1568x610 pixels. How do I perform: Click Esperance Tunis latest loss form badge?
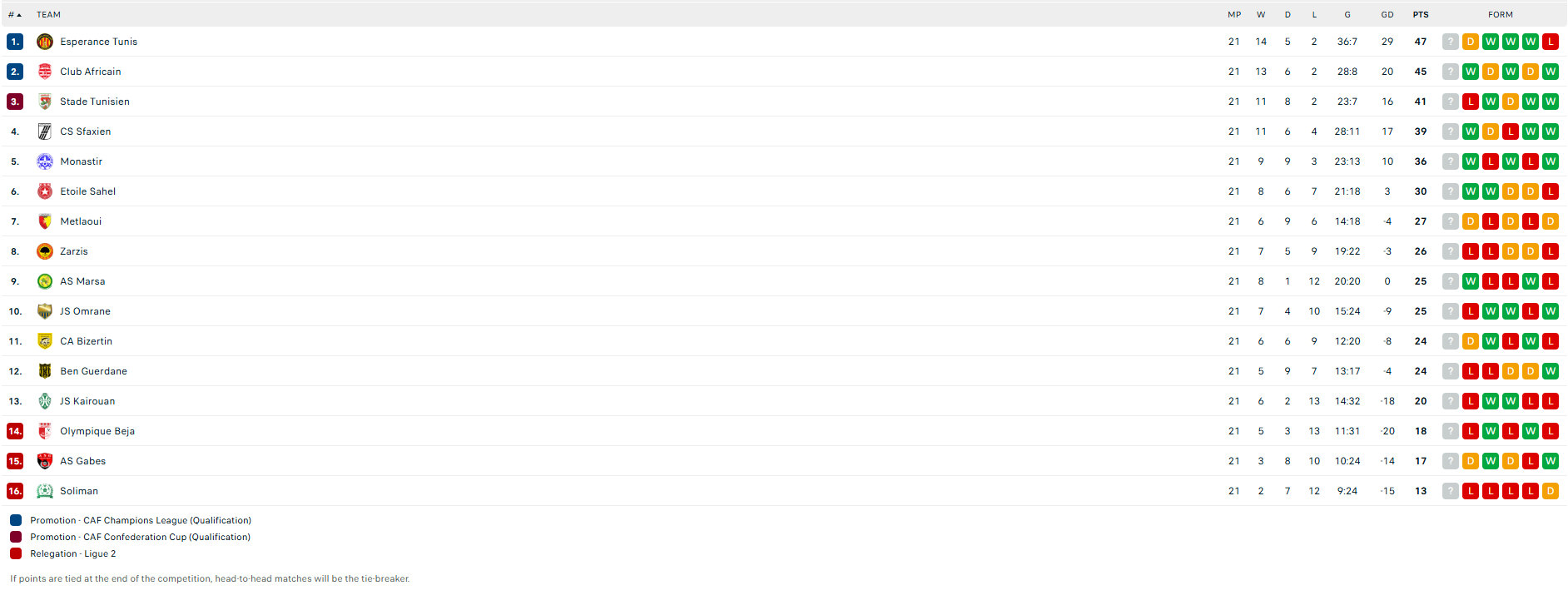(x=1551, y=42)
